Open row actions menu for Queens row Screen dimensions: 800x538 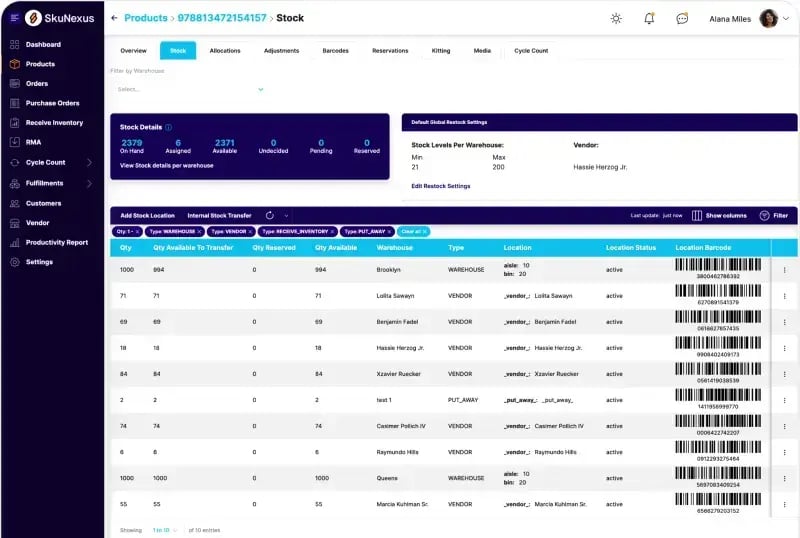(784, 478)
